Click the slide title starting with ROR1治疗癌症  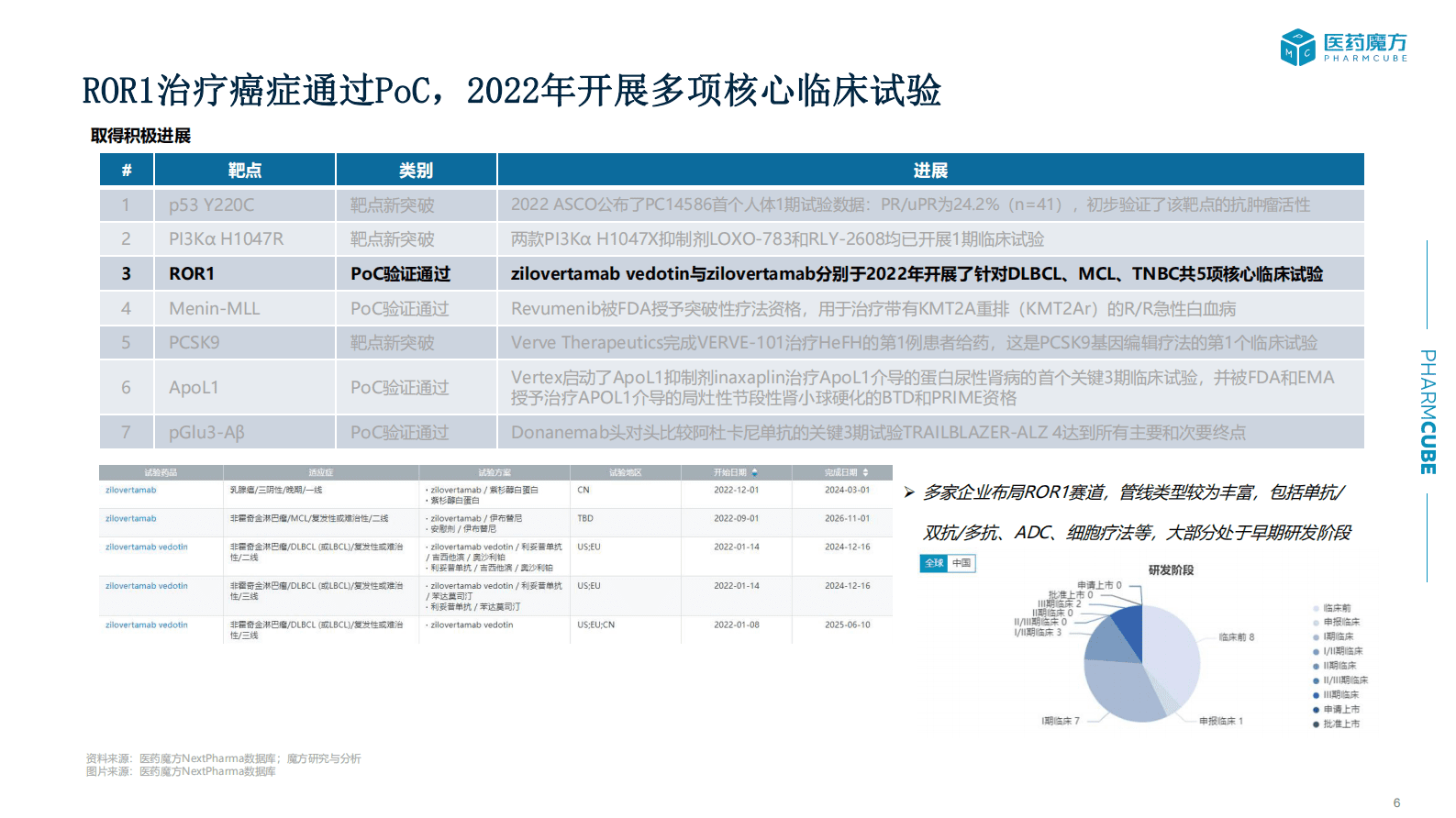click(x=512, y=90)
